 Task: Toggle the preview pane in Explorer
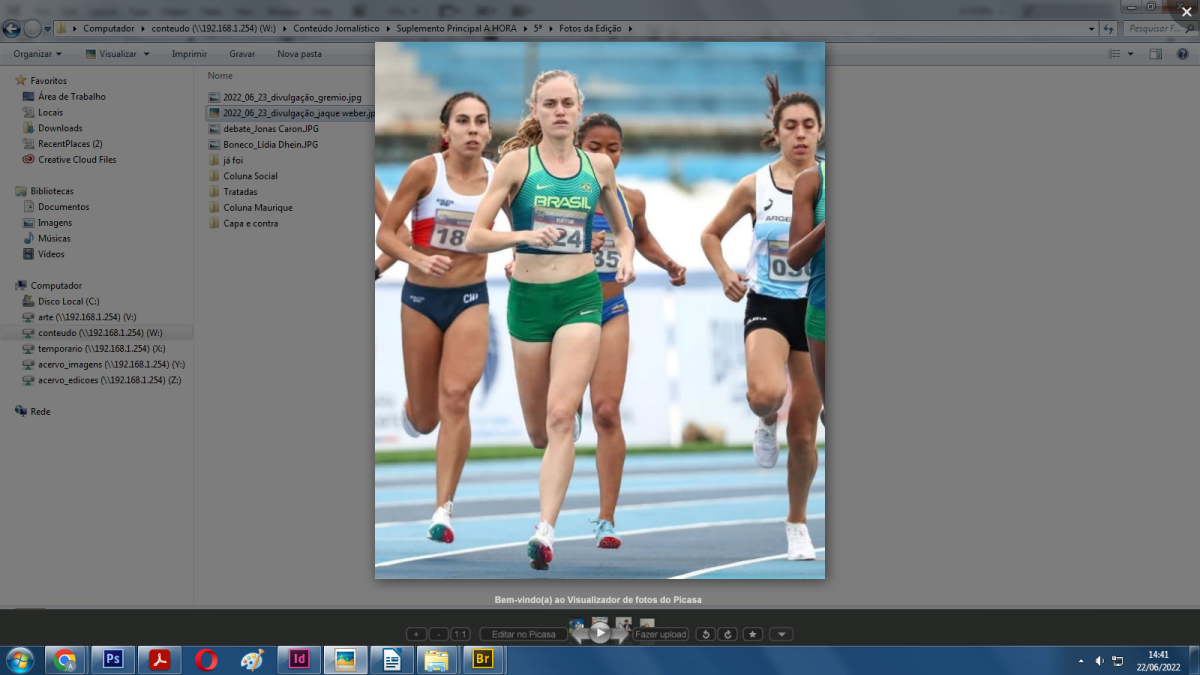click(x=1156, y=54)
